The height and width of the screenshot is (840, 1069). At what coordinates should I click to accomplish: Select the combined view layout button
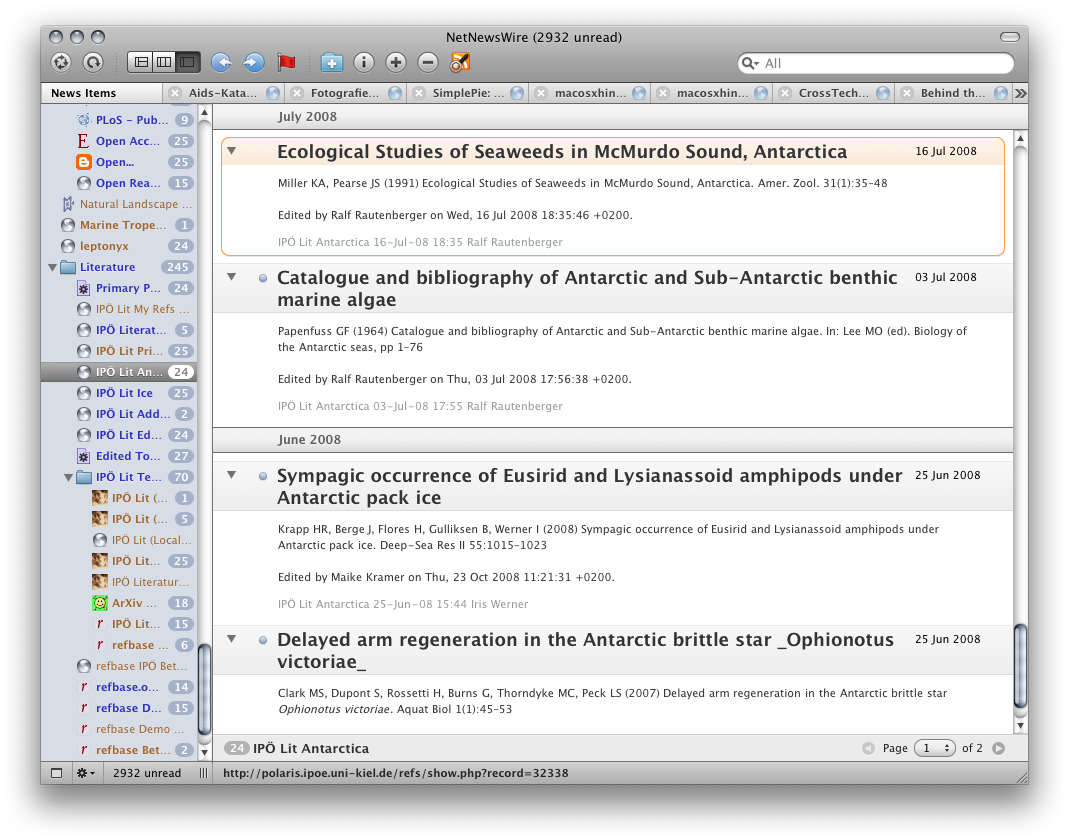[187, 63]
